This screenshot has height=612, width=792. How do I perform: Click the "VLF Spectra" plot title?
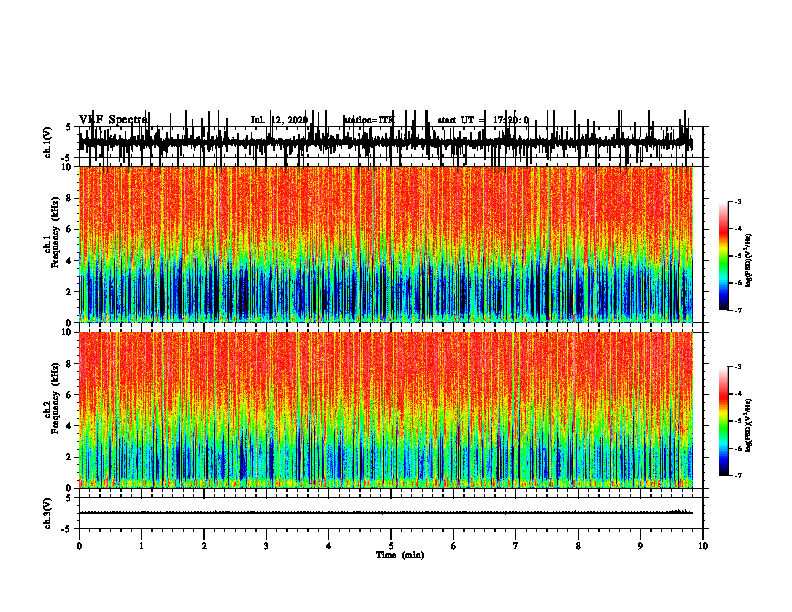(x=113, y=120)
